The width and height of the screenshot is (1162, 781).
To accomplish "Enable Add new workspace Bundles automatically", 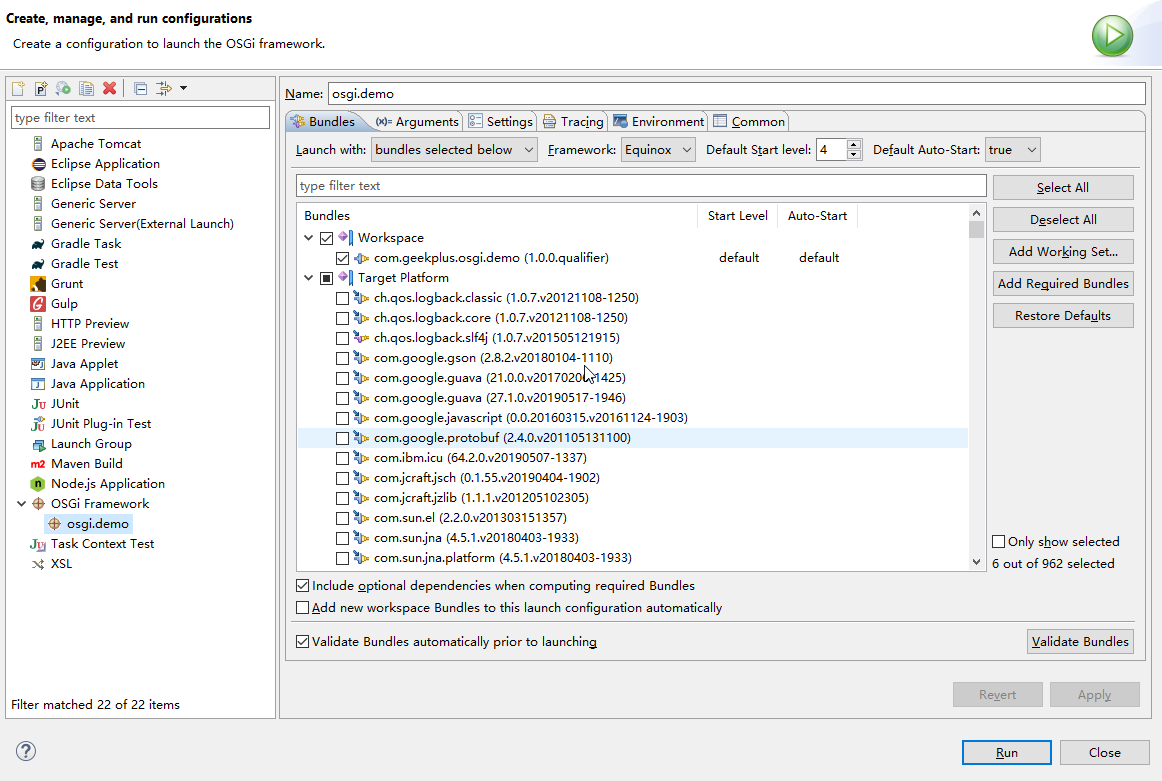I will tap(302, 608).
